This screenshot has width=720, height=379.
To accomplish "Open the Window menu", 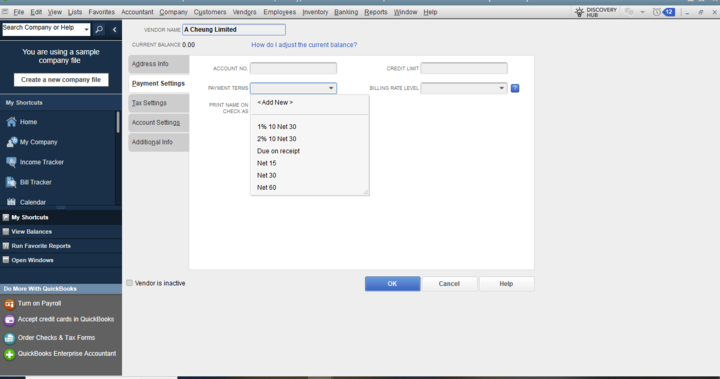I will pyautogui.click(x=405, y=12).
